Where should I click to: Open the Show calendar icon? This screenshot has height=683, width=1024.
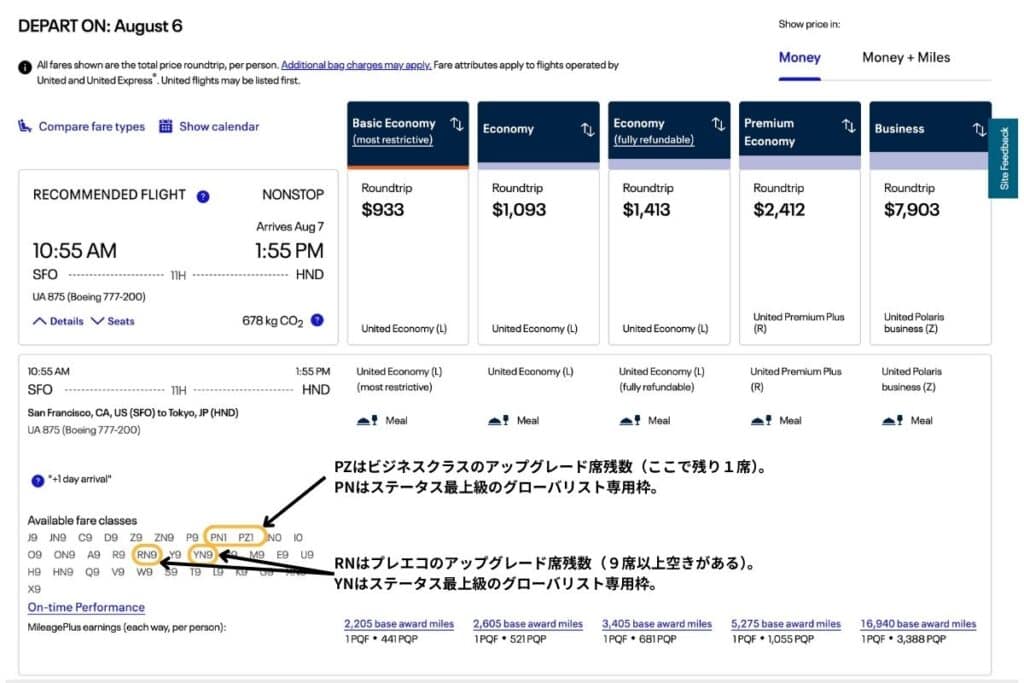tap(166, 127)
